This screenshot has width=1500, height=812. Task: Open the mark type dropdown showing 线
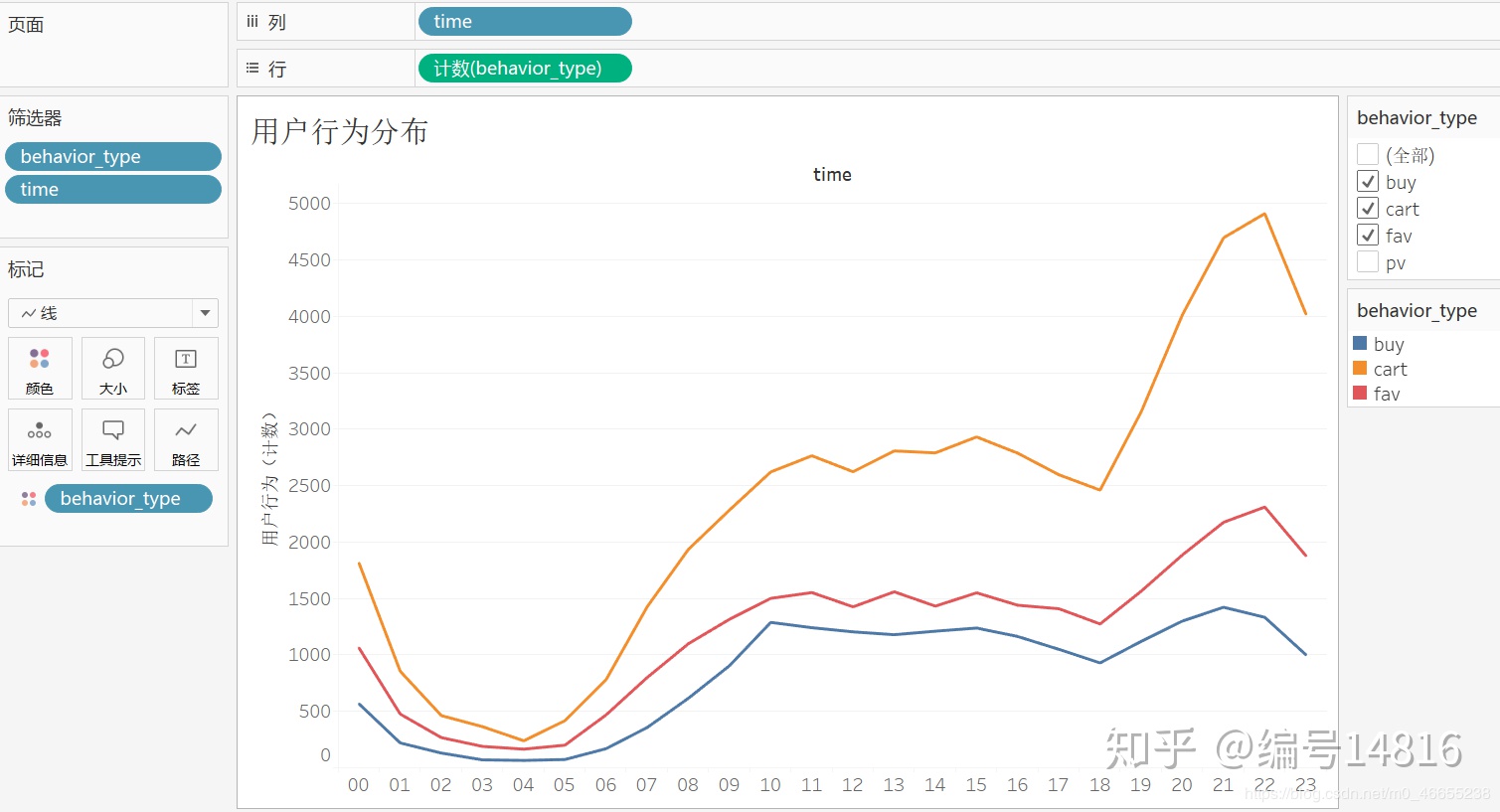point(113,313)
